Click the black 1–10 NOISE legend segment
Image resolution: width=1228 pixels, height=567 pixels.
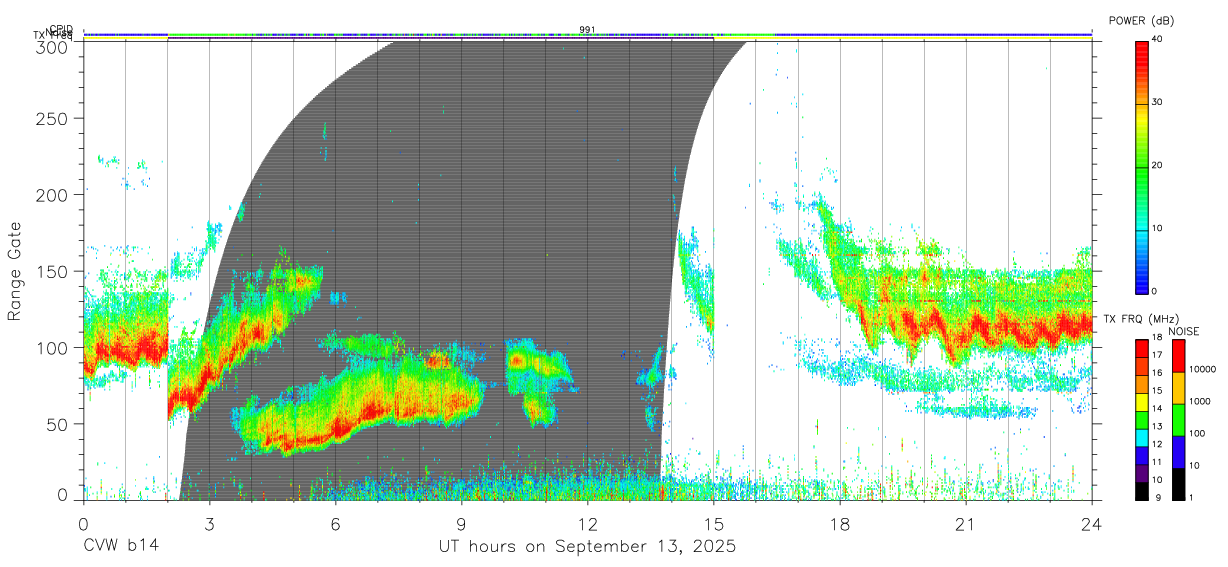(1178, 484)
